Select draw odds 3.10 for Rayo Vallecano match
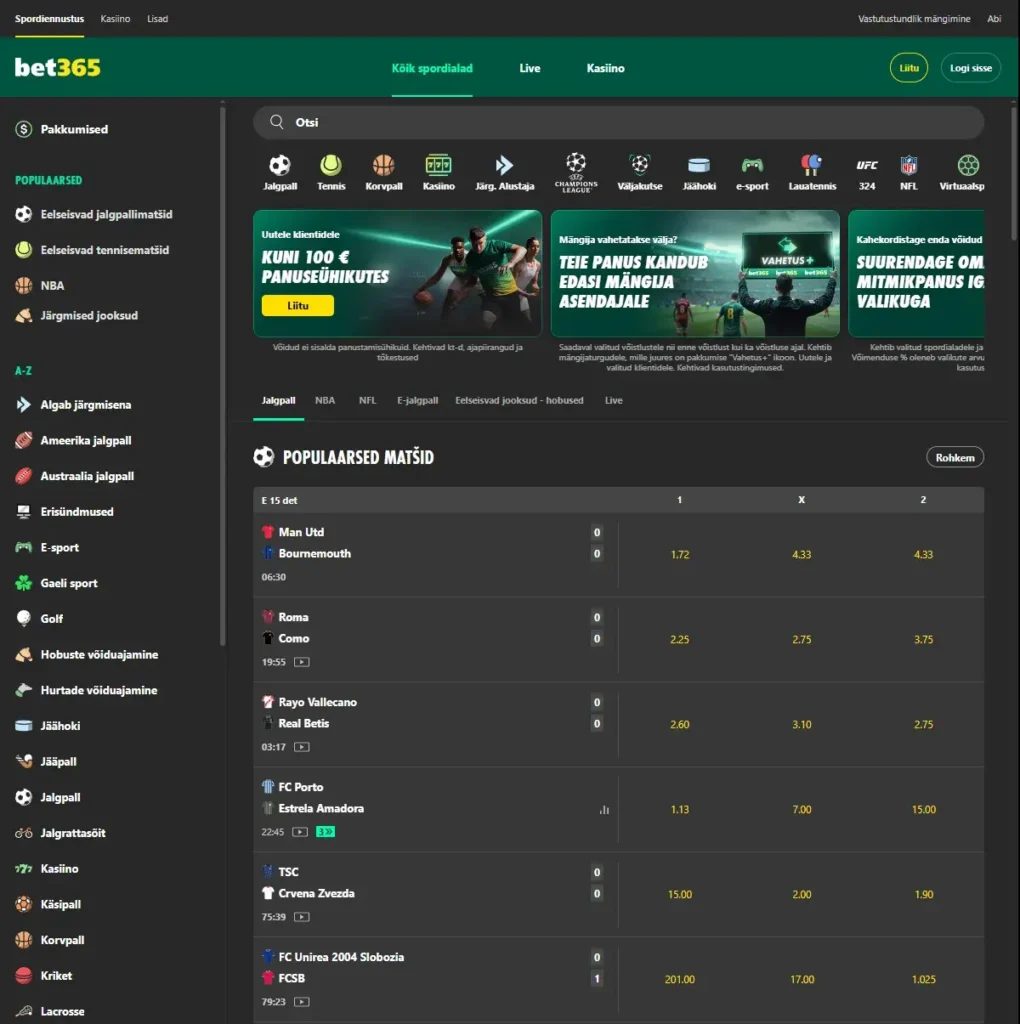This screenshot has width=1020, height=1024. (802, 725)
